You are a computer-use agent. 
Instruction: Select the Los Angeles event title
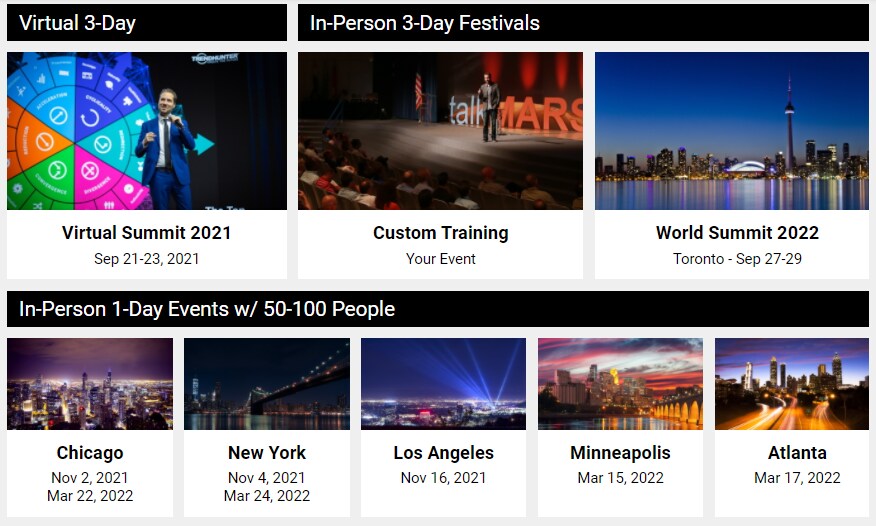click(443, 453)
